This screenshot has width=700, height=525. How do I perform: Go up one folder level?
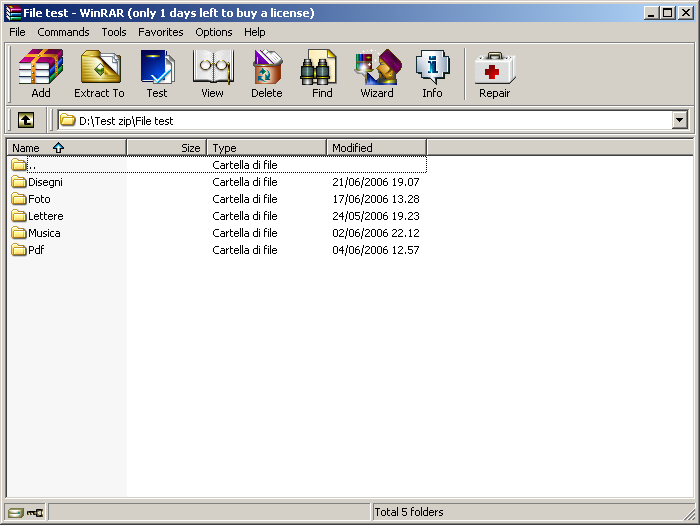click(x=26, y=120)
